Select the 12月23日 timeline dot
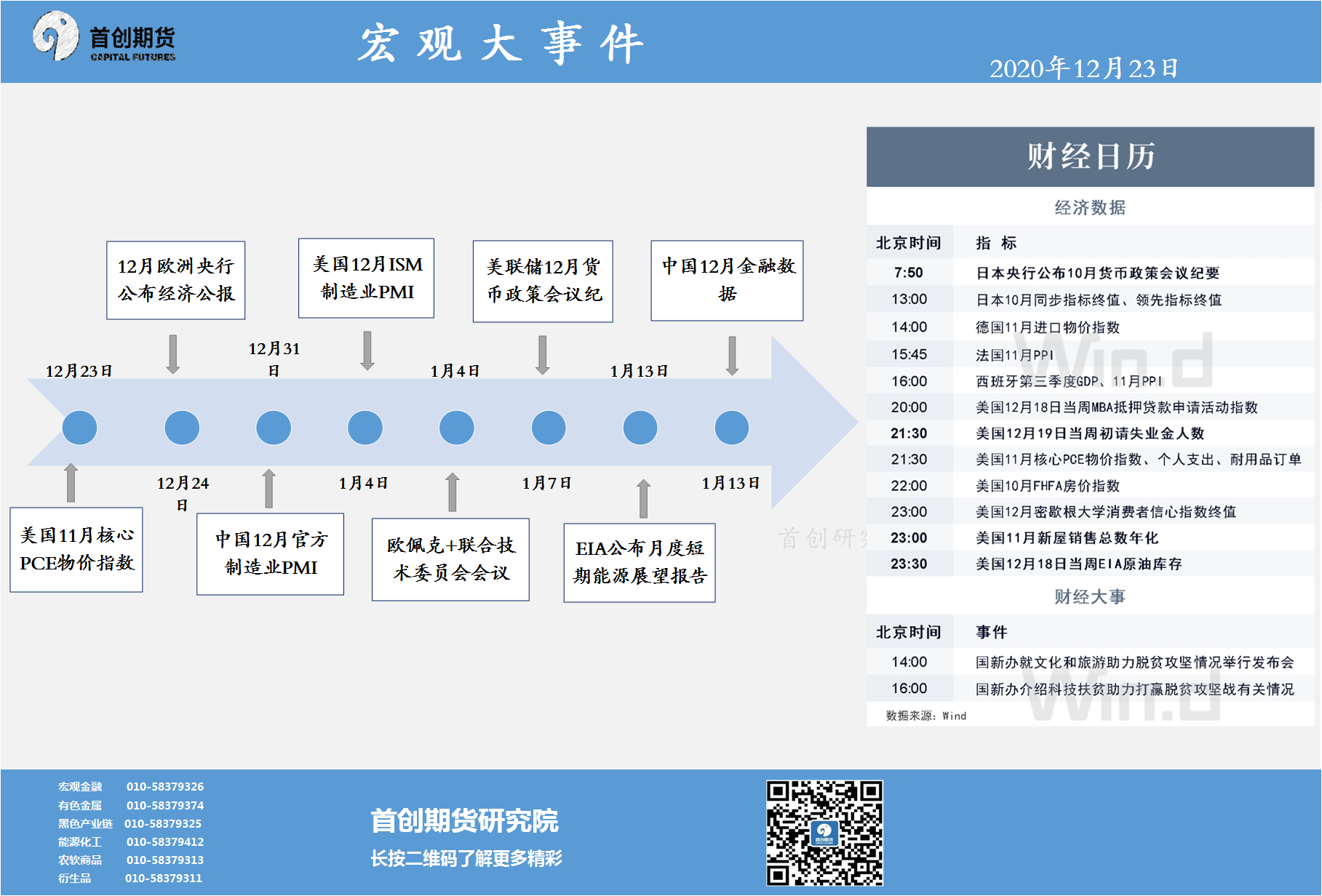The height and width of the screenshot is (896, 1322). (79, 428)
